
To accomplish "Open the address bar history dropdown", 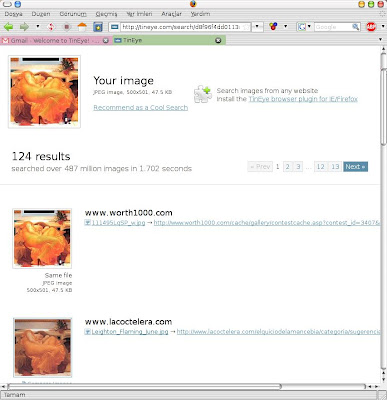I will tap(257, 27).
